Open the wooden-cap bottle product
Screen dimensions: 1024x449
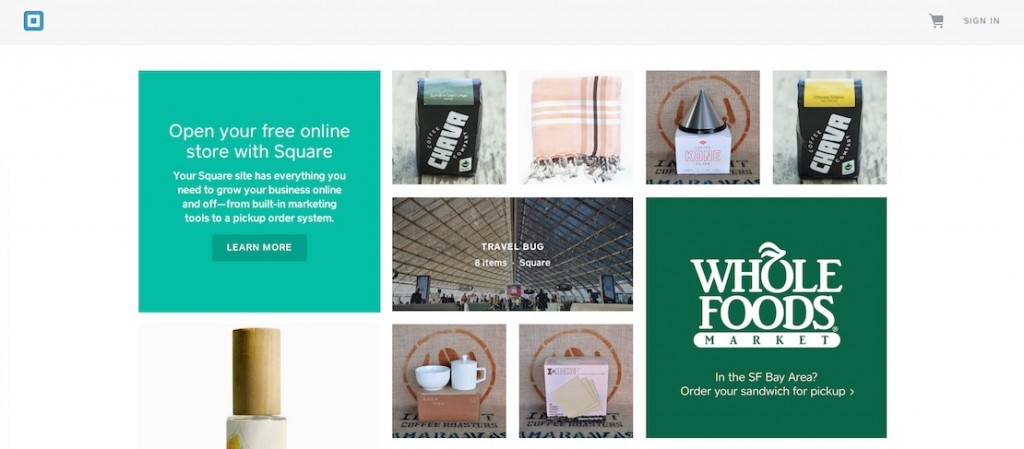(259, 387)
